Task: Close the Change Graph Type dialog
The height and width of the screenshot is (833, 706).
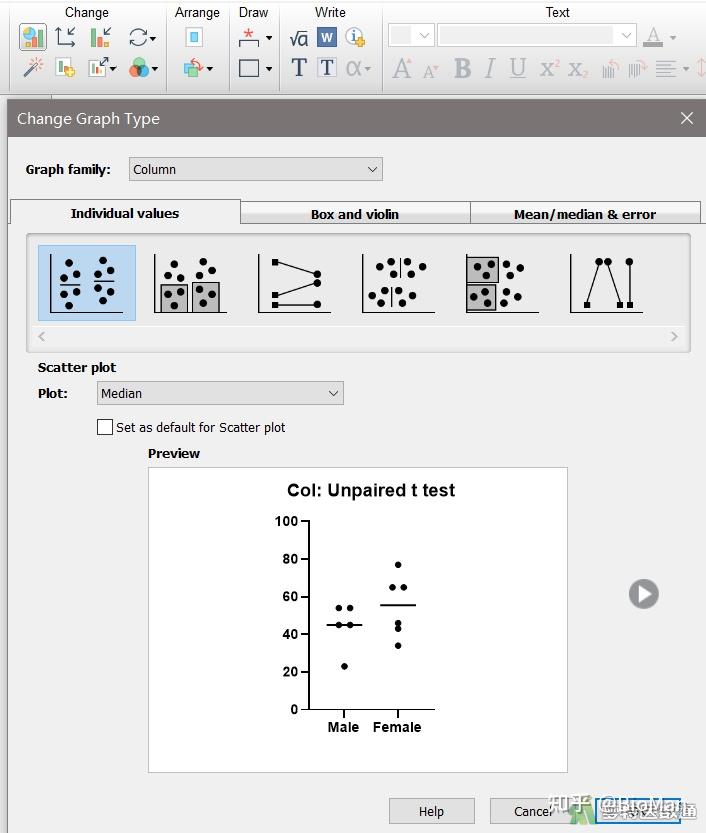Action: 687,118
